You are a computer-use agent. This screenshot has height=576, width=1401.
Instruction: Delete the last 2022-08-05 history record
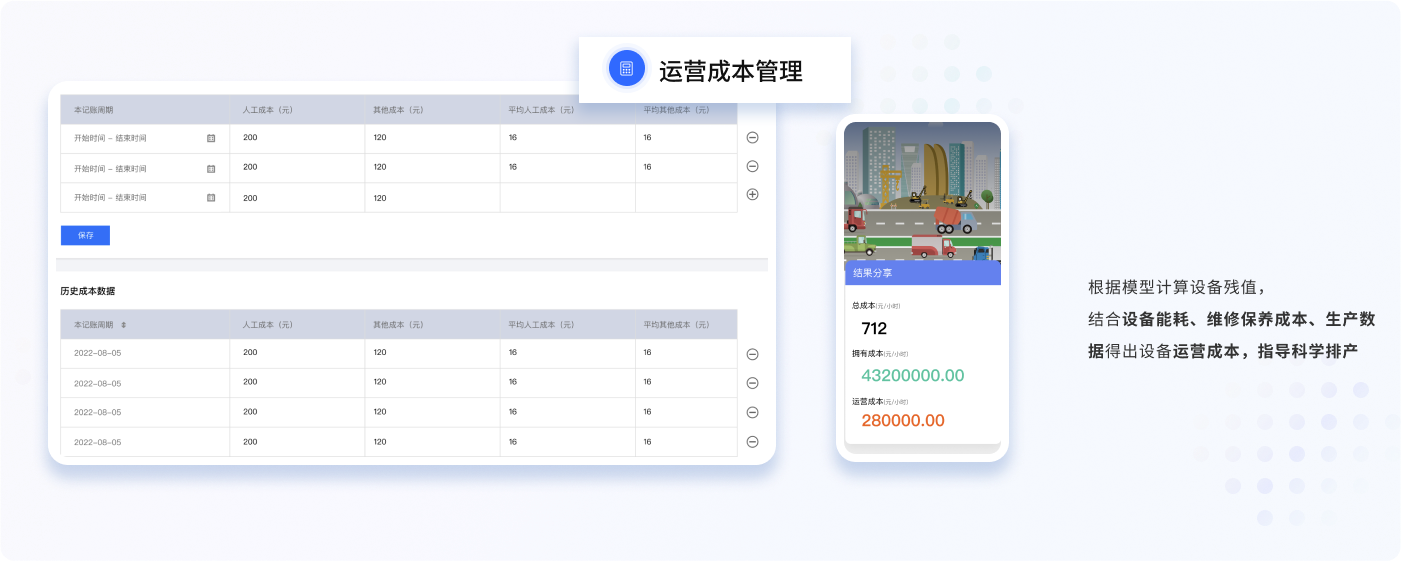(x=753, y=441)
